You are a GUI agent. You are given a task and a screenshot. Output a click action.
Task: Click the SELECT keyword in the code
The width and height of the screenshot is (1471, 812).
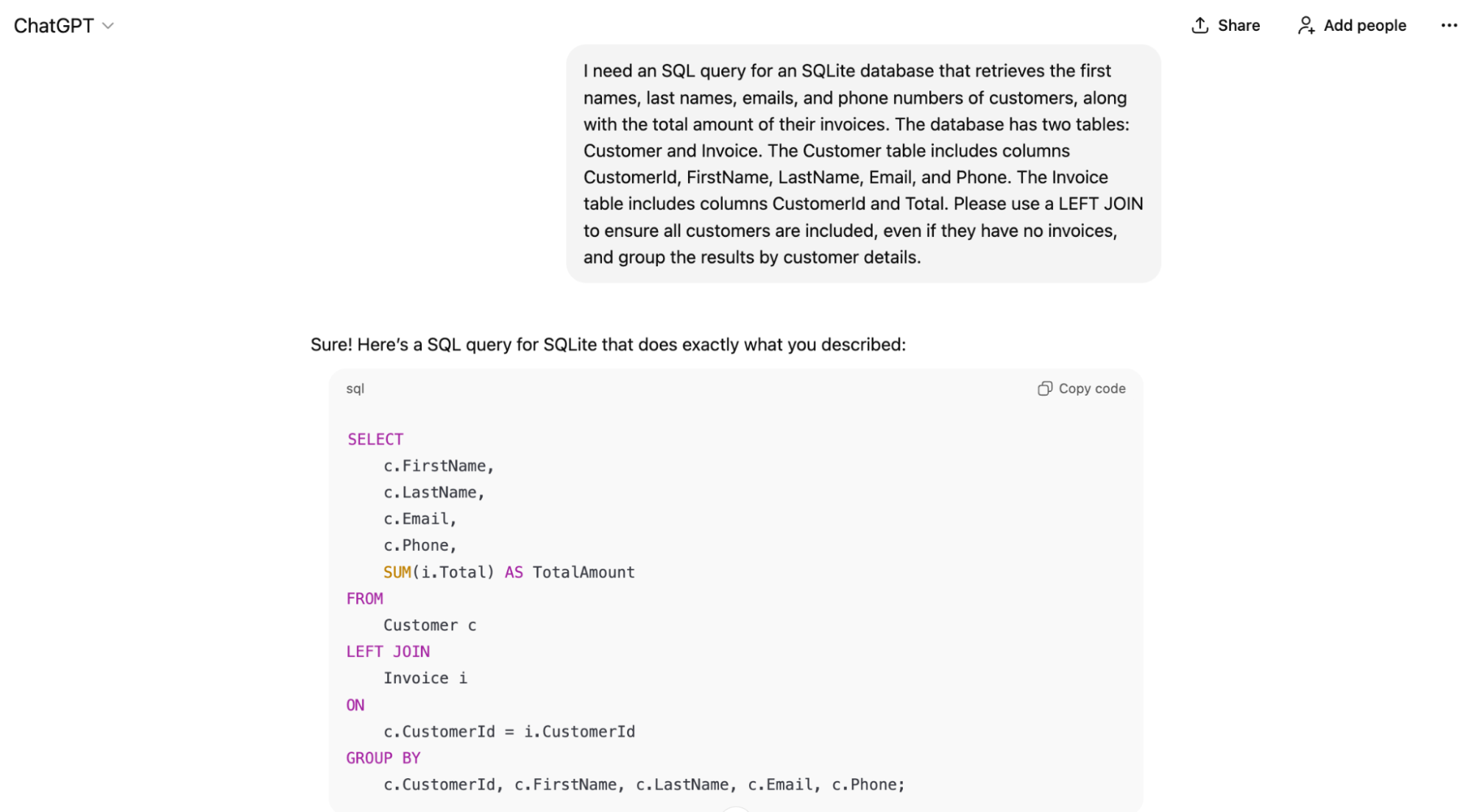click(x=375, y=439)
